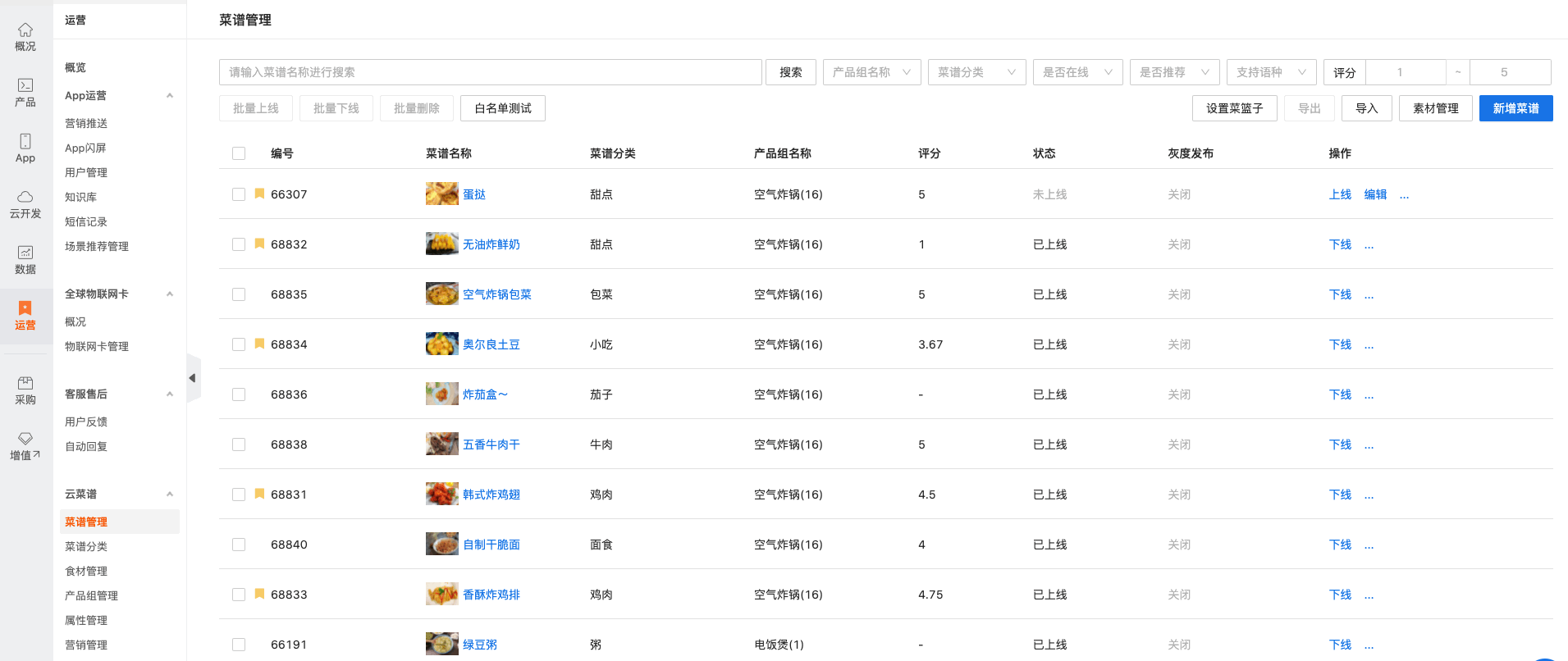Open the 云开发 cloud icon

pos(25,204)
